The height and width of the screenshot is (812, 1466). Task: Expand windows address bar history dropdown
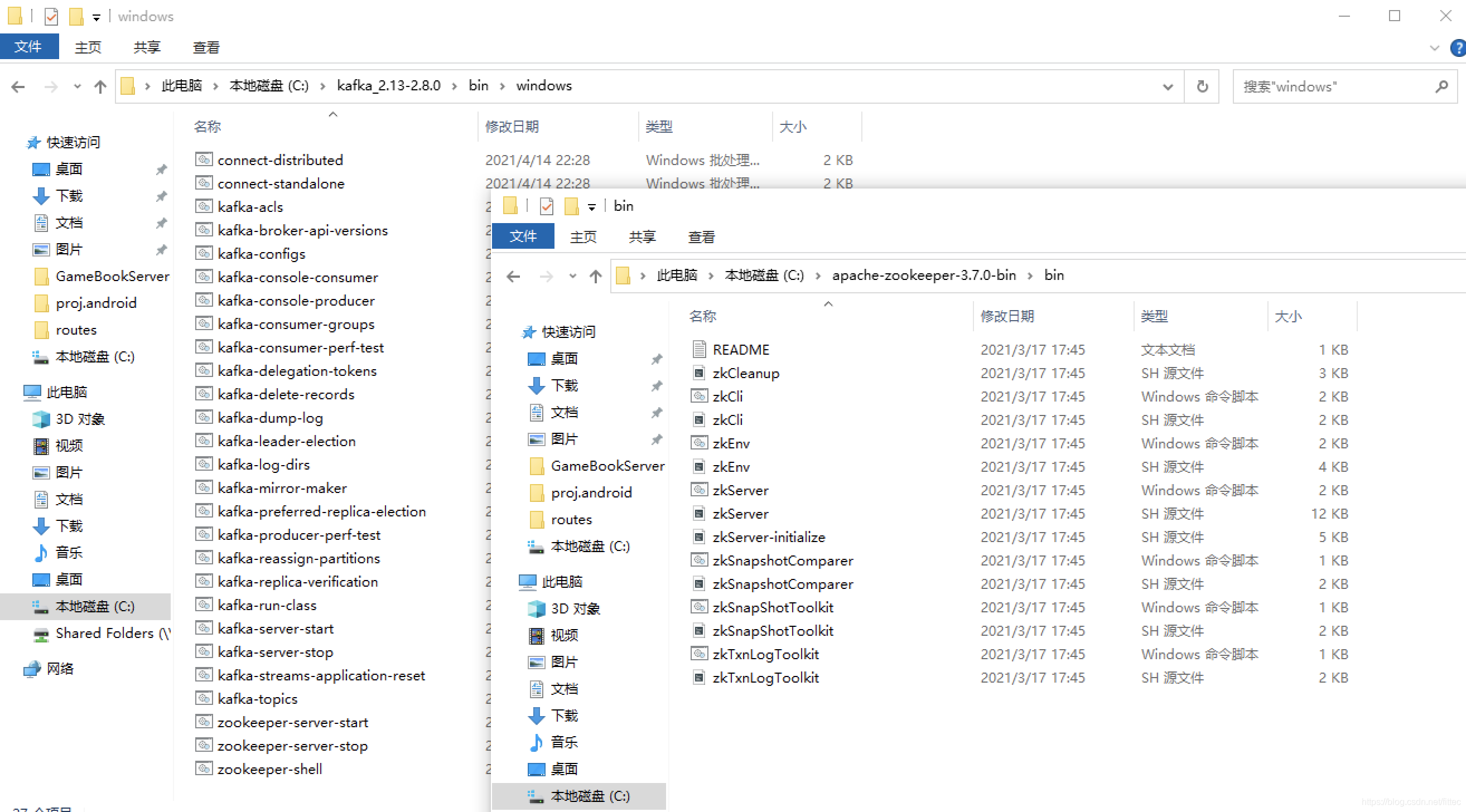tap(1168, 86)
